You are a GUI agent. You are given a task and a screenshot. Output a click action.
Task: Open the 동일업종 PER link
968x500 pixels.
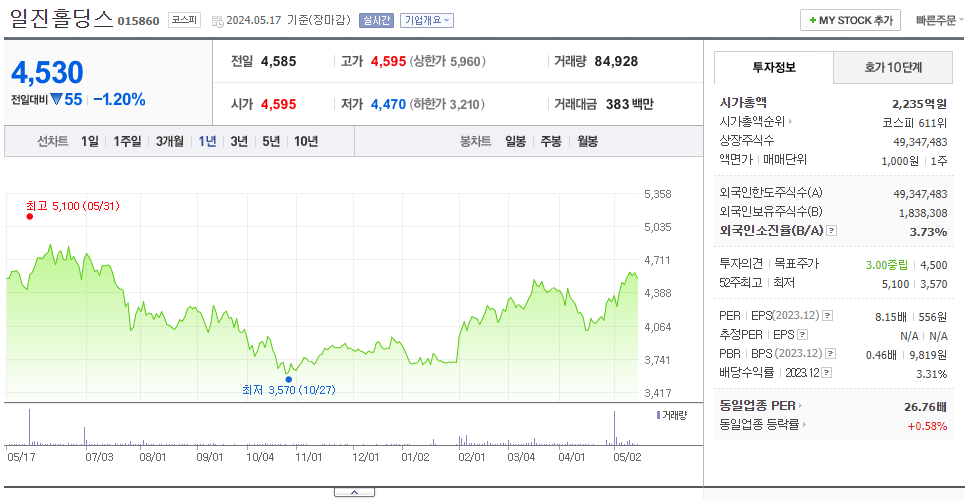click(761, 406)
